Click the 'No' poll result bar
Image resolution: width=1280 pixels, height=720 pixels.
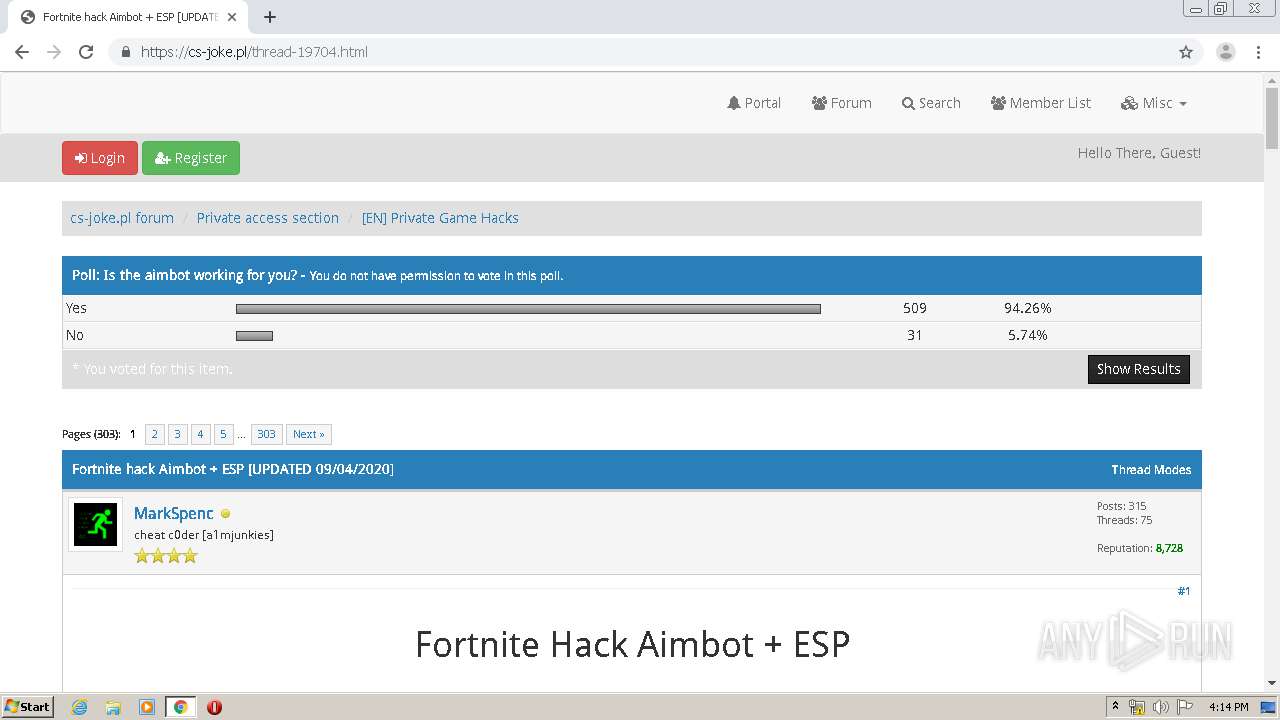tap(254, 336)
